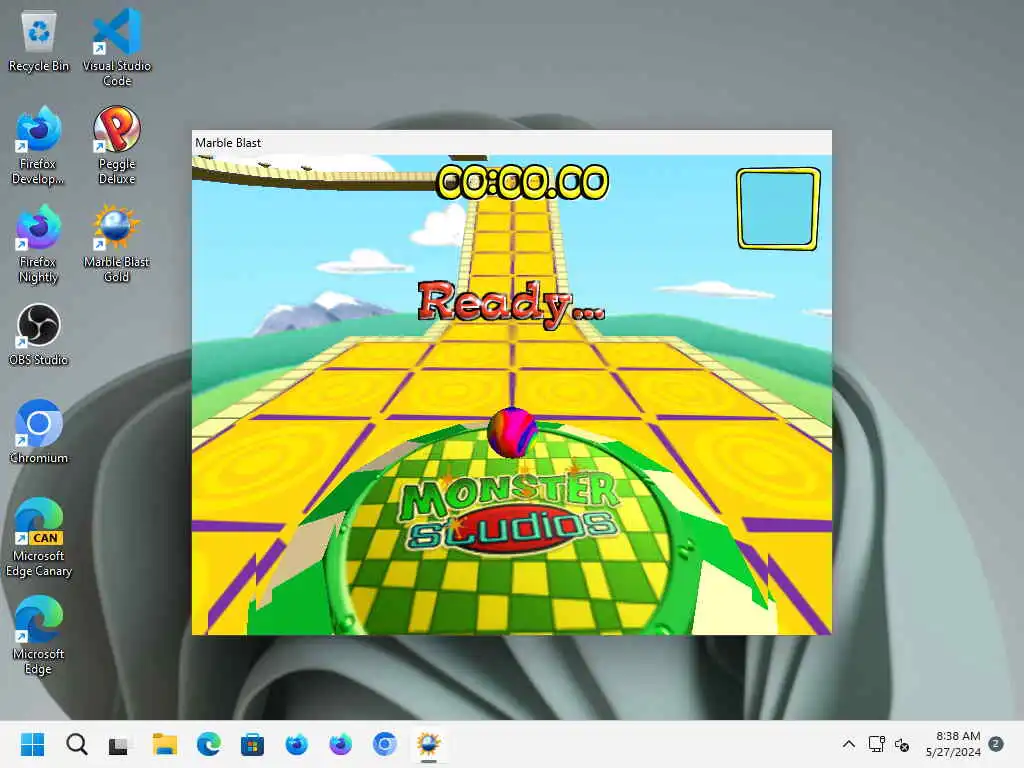Launch Microsoft Edge from the taskbar
Viewport: 1024px width, 768px height.
(208, 744)
